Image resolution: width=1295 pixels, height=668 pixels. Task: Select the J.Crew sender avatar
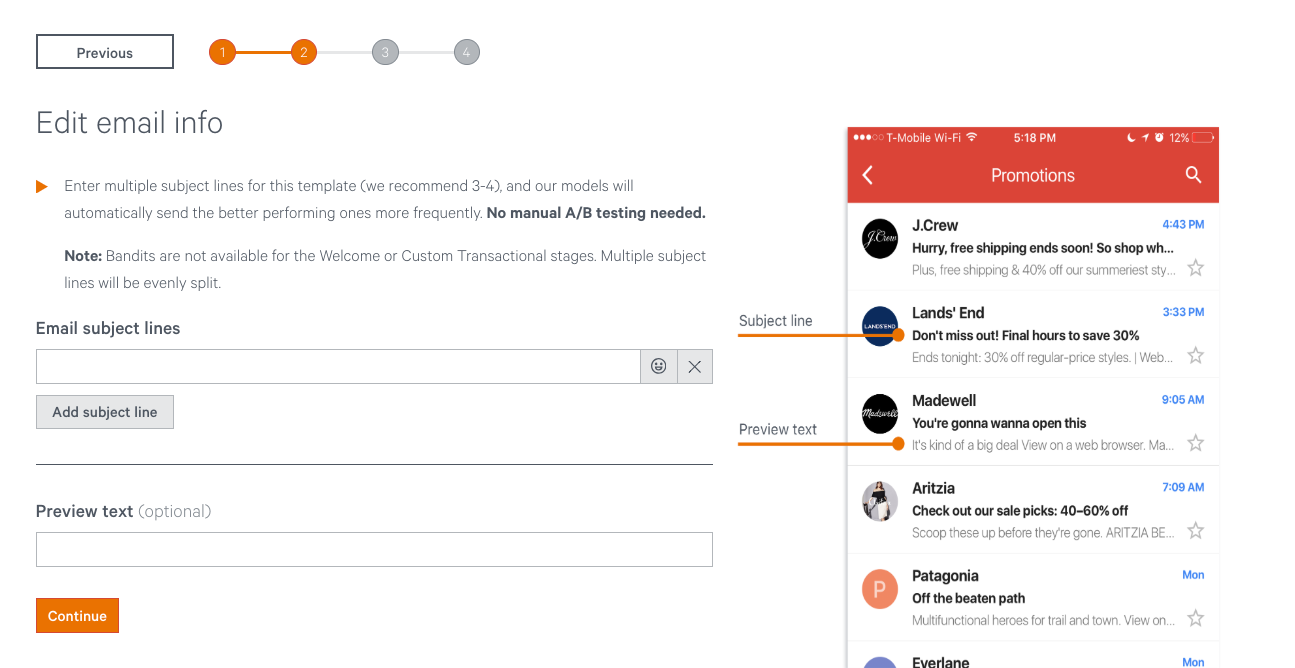click(x=880, y=239)
